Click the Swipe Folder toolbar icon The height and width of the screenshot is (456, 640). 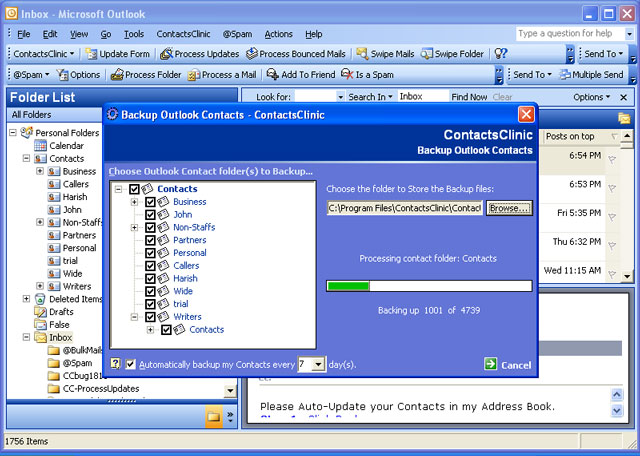coord(427,53)
